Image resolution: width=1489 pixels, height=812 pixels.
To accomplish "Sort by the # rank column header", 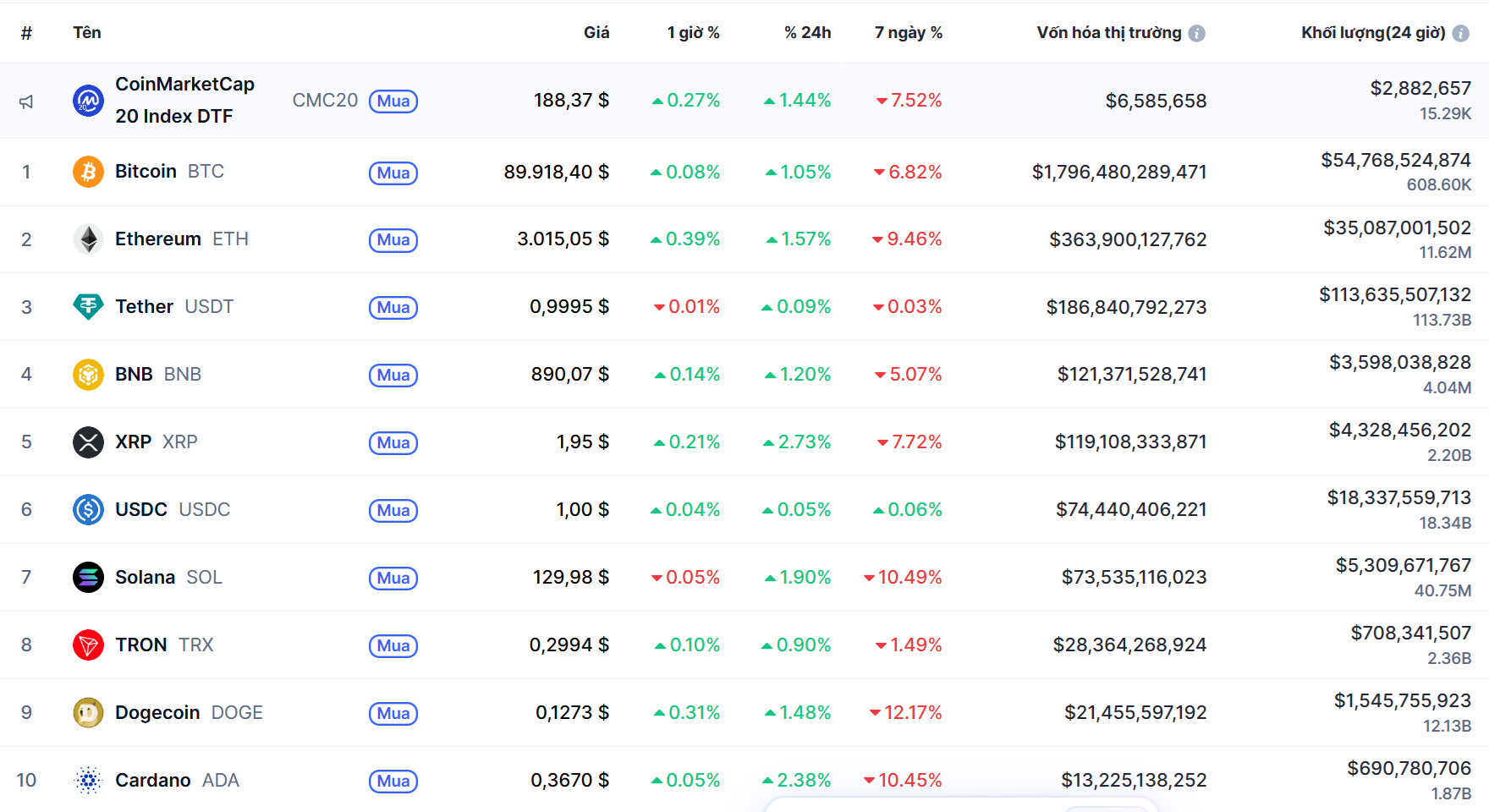I will click(x=26, y=33).
